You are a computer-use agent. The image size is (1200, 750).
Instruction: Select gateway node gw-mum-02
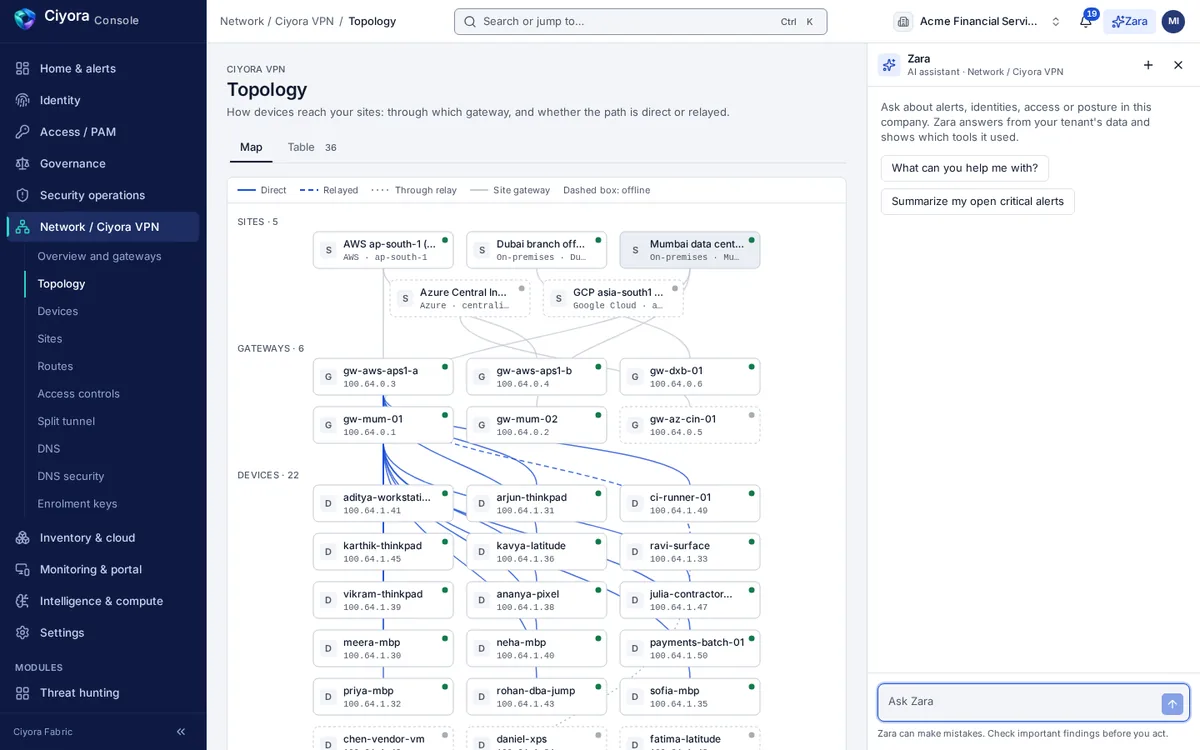536,425
